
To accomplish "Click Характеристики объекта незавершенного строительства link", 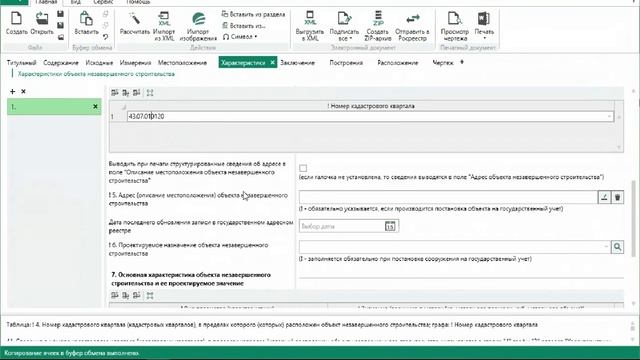I will click(96, 74).
